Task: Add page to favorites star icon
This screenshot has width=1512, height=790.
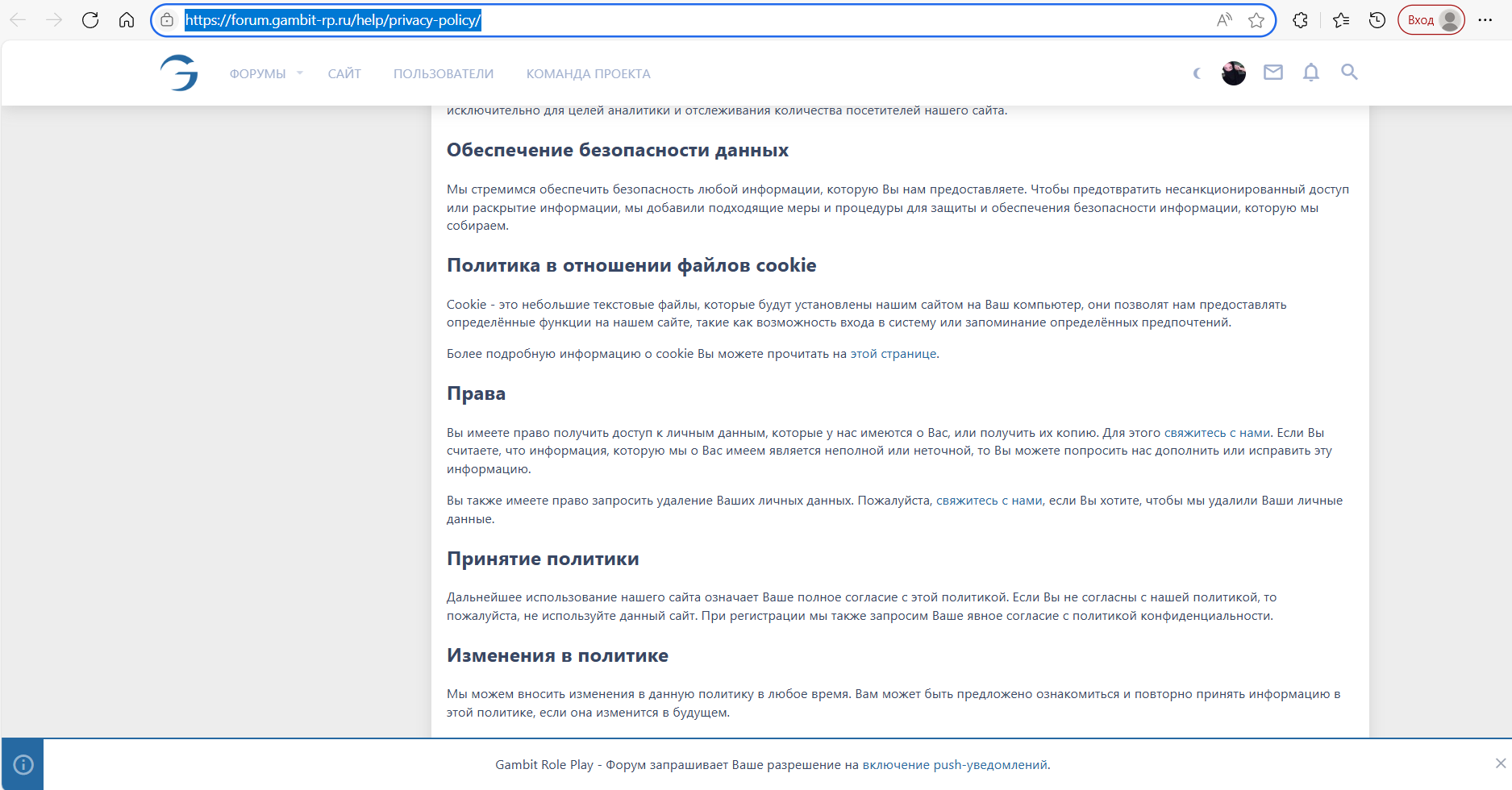Action: click(1256, 20)
